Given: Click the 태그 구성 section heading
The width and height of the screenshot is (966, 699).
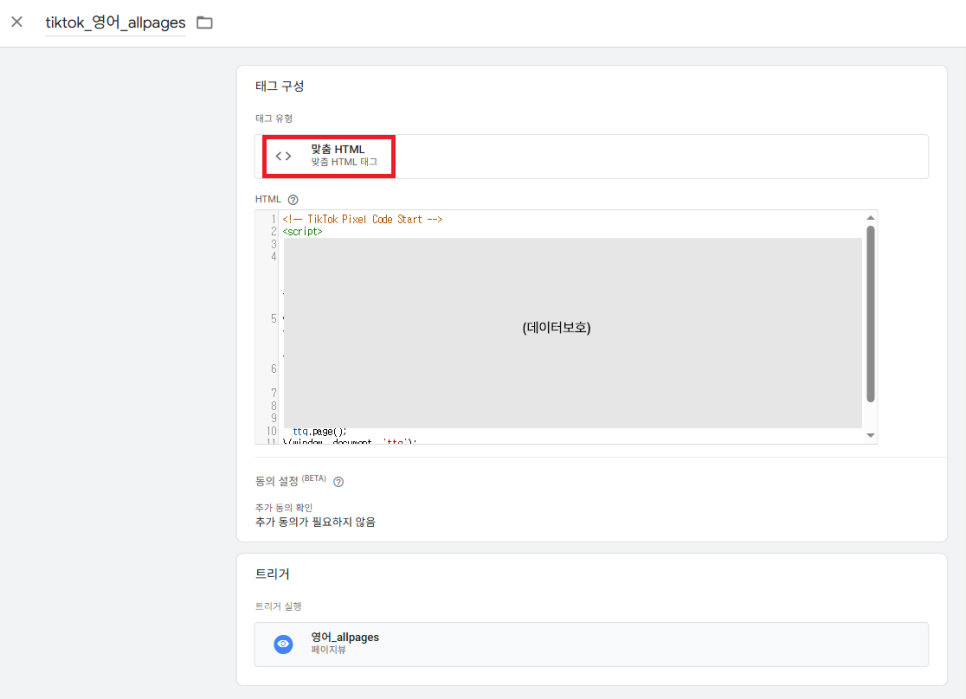Looking at the screenshot, I should pyautogui.click(x=279, y=86).
